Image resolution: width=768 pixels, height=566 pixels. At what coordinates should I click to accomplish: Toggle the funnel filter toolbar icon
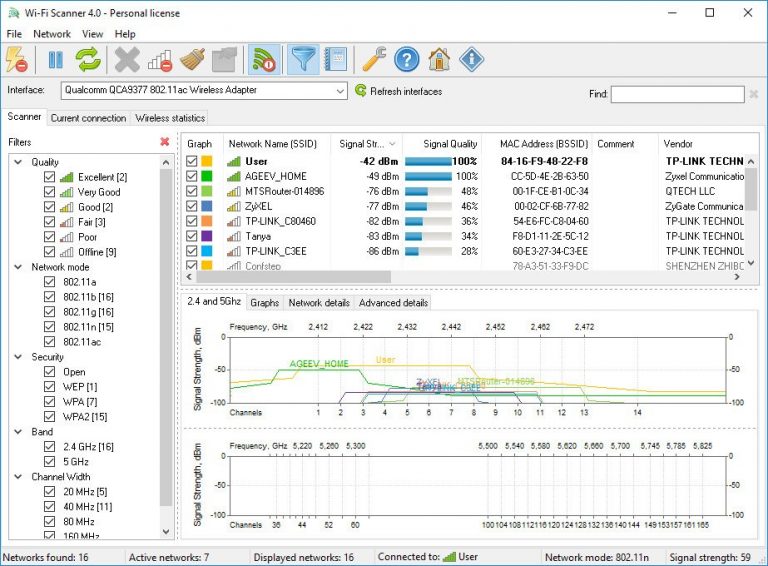coord(303,60)
